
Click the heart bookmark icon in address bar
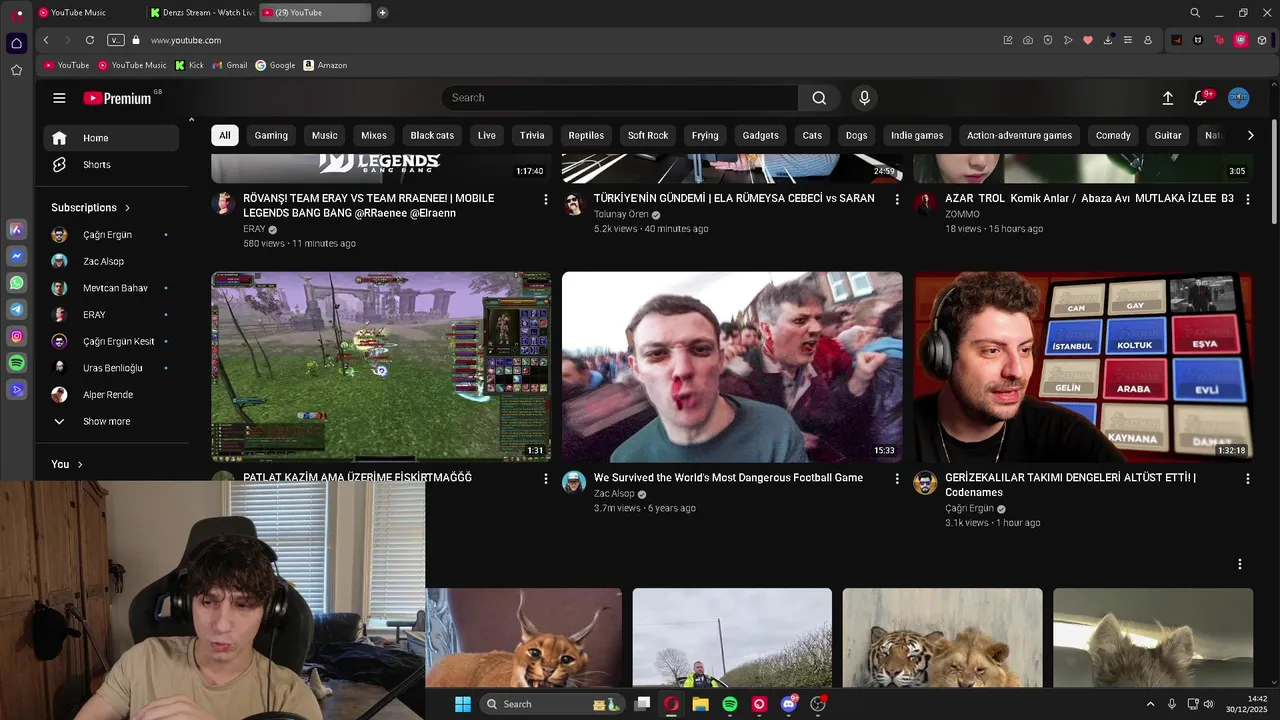pos(1088,40)
